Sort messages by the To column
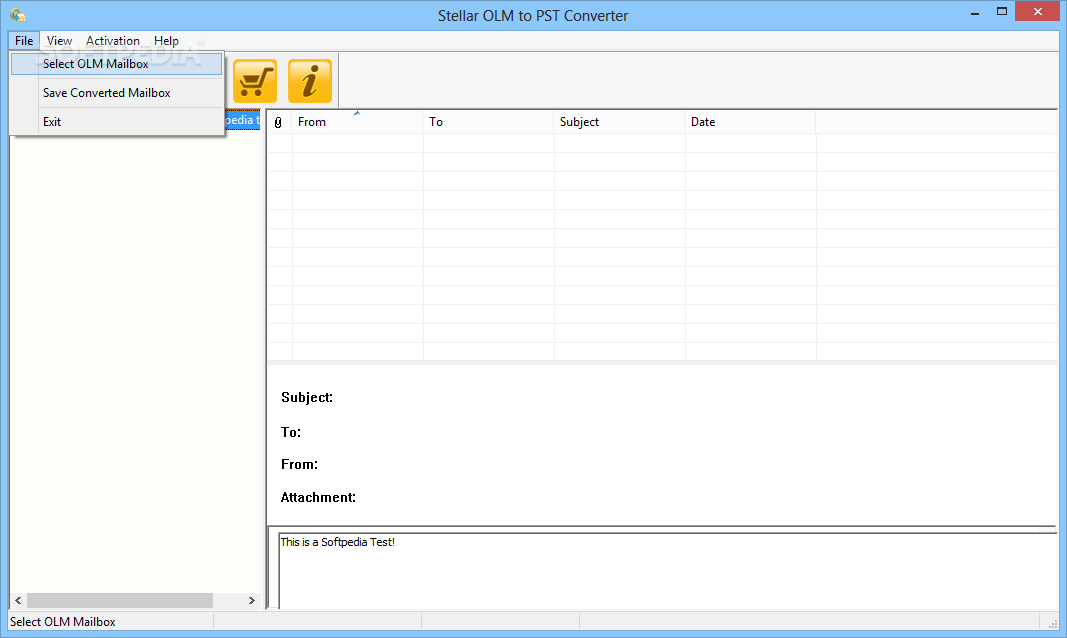The width and height of the screenshot is (1067, 638). tap(489, 122)
